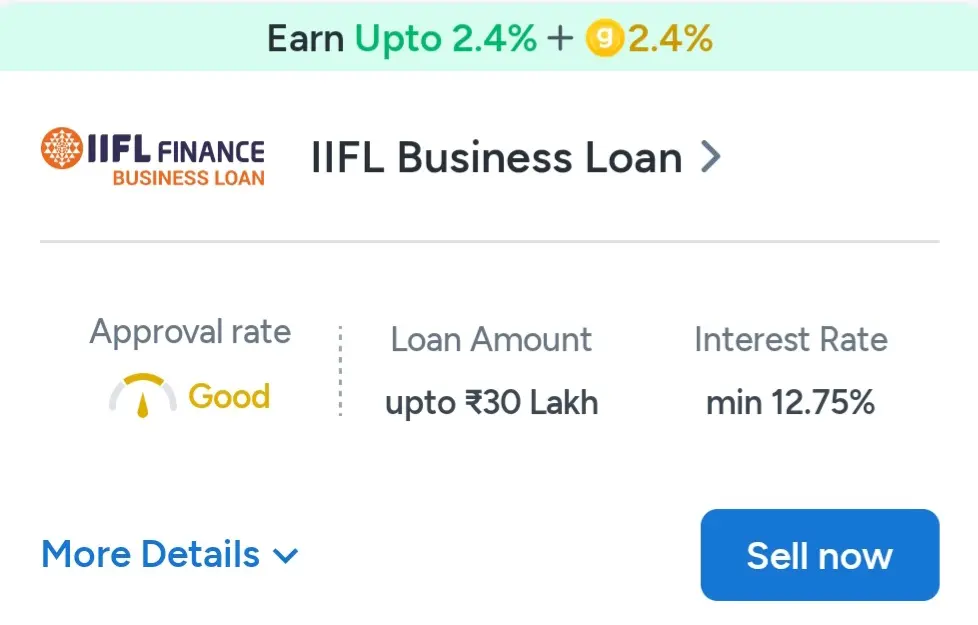The height and width of the screenshot is (625, 978).
Task: Collapse More Details using its down arrow
Action: [x=286, y=557]
